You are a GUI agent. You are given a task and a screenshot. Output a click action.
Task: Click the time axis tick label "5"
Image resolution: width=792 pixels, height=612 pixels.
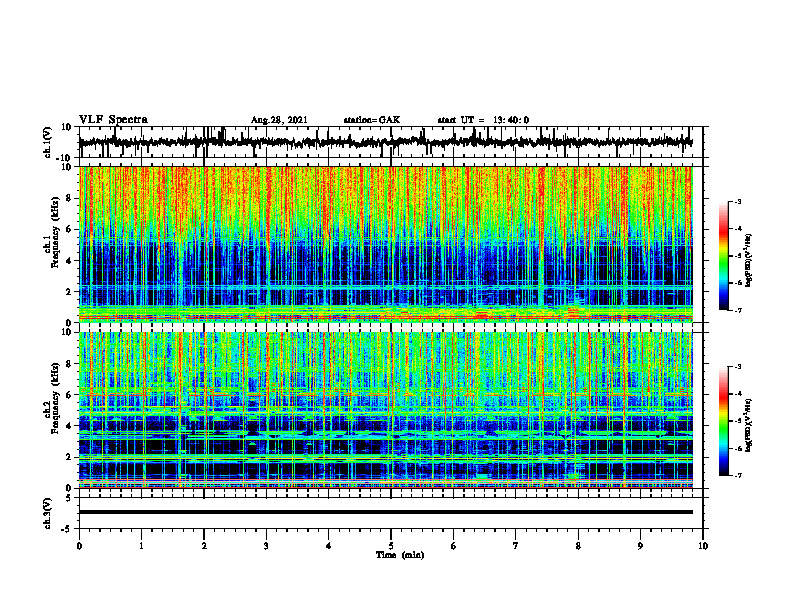391,546
